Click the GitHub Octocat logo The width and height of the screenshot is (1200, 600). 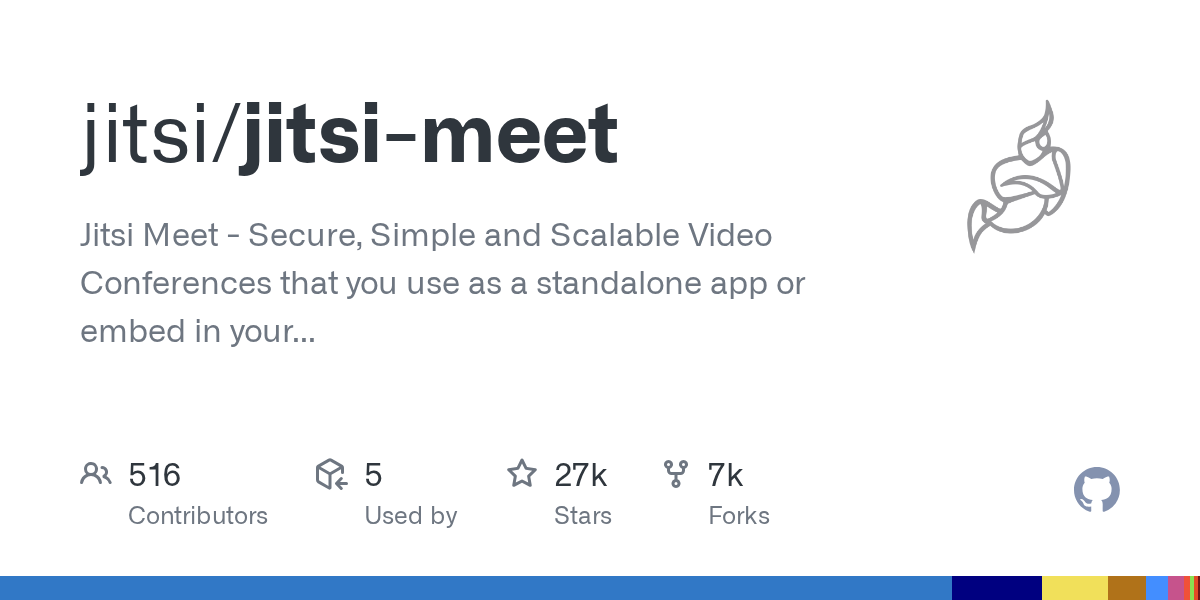pyautogui.click(x=1096, y=490)
